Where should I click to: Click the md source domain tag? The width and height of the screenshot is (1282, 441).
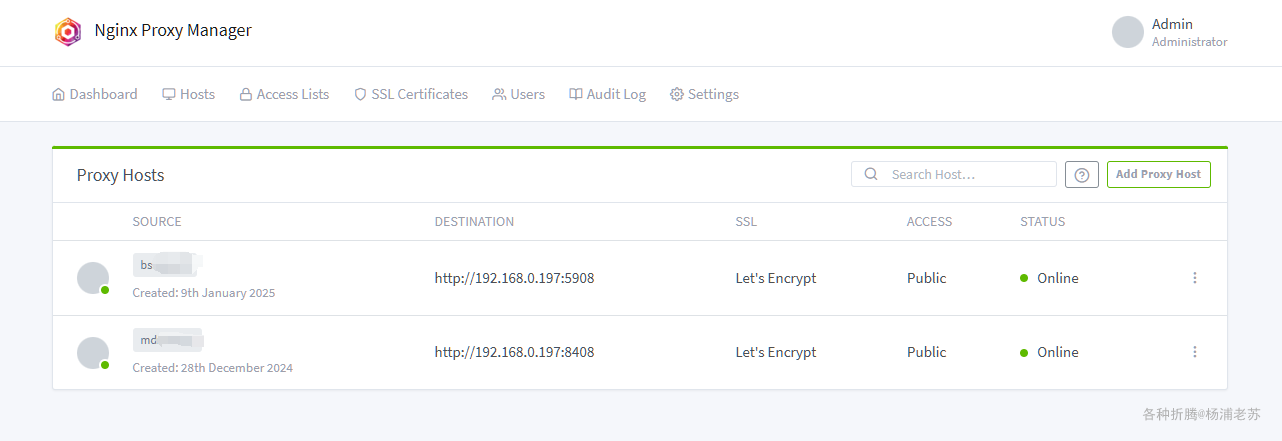tap(168, 340)
